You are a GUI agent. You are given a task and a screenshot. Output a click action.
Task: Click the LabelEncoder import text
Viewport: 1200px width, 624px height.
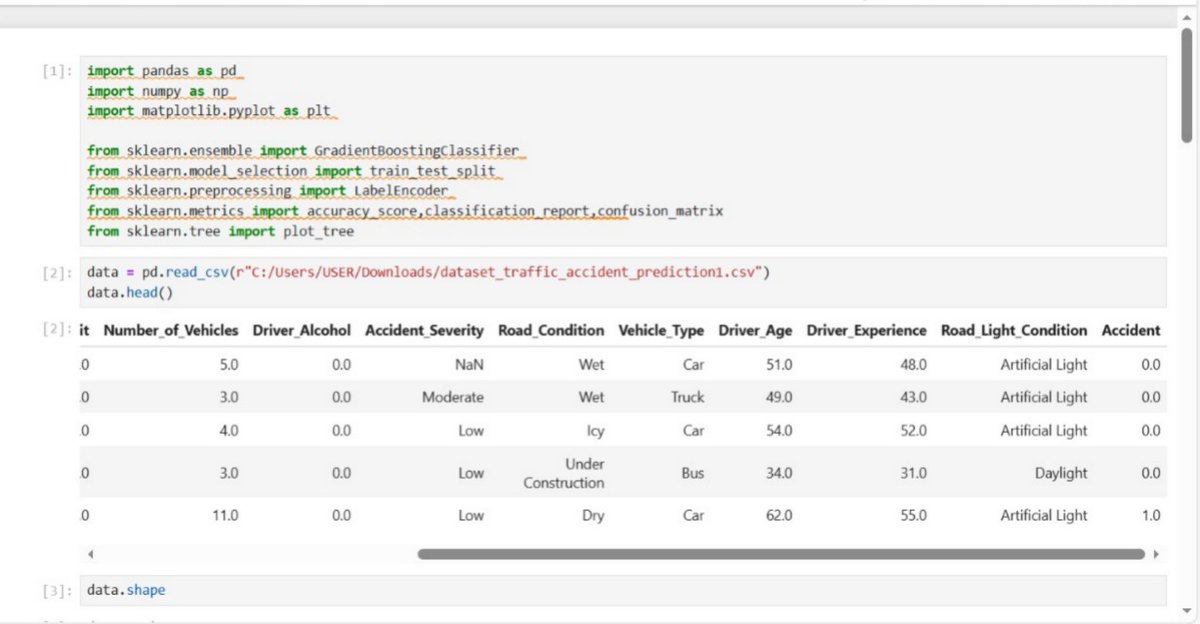399,191
